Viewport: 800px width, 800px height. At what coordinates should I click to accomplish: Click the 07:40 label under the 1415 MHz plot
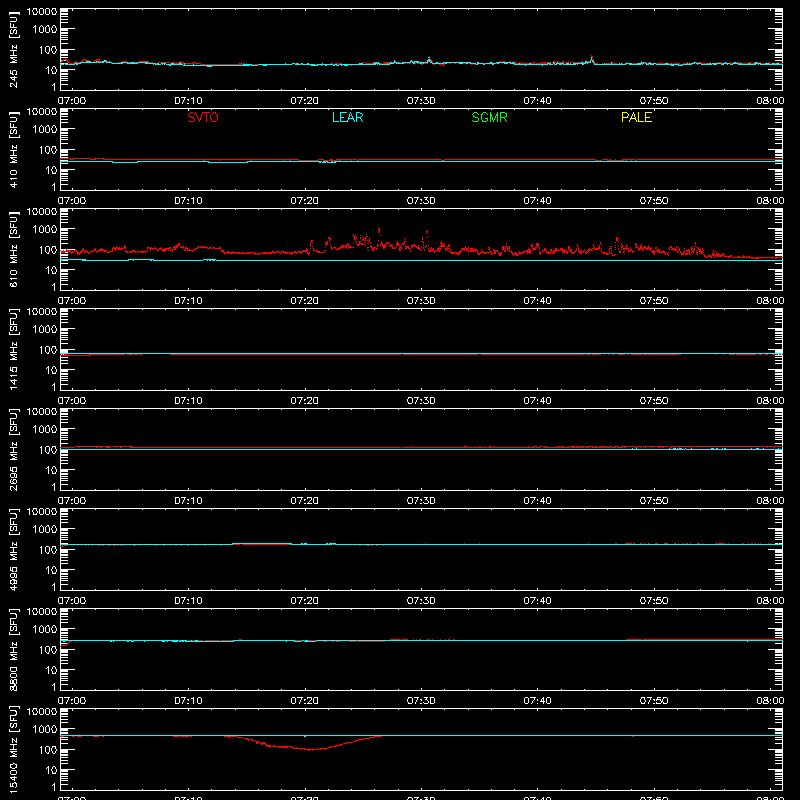(x=537, y=401)
